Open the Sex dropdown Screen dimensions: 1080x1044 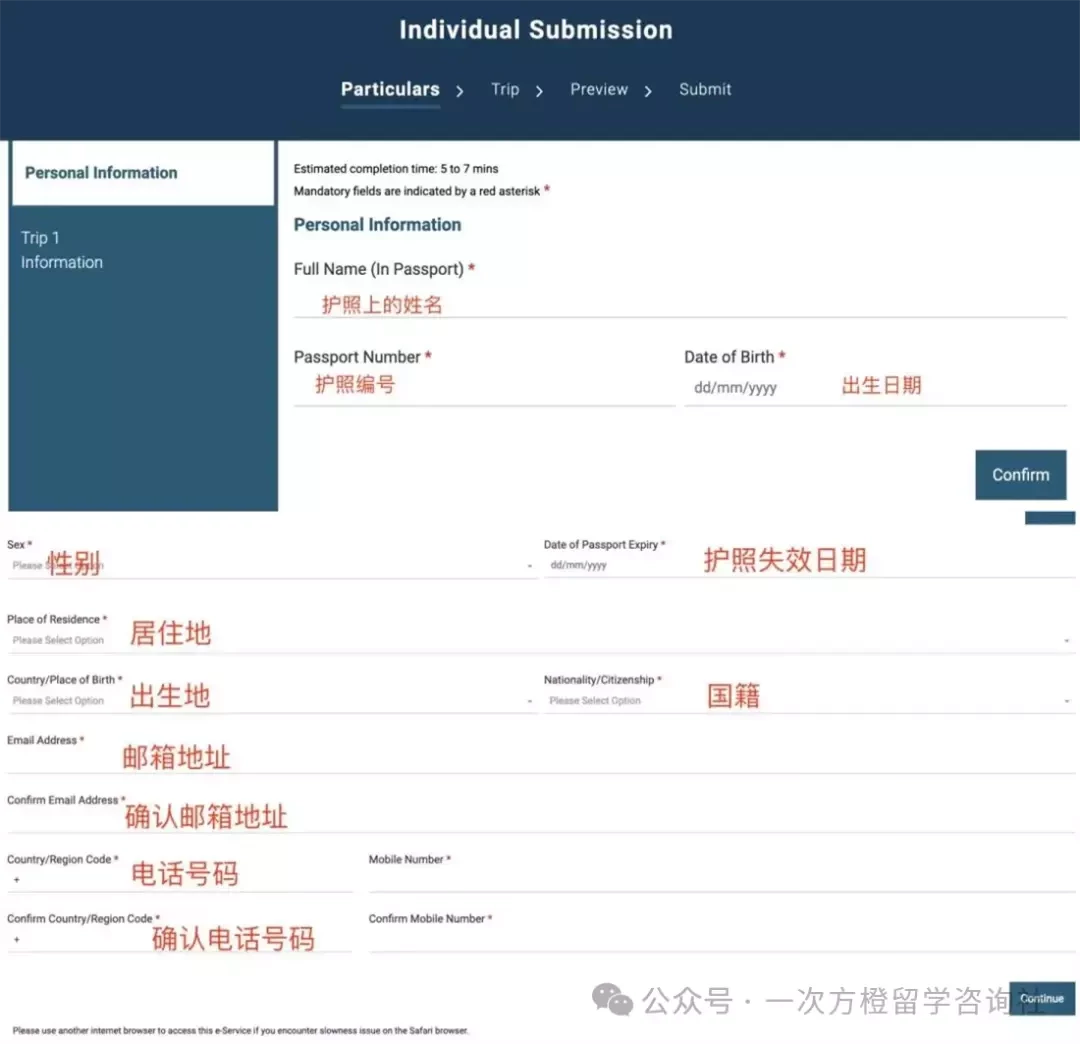coord(272,565)
